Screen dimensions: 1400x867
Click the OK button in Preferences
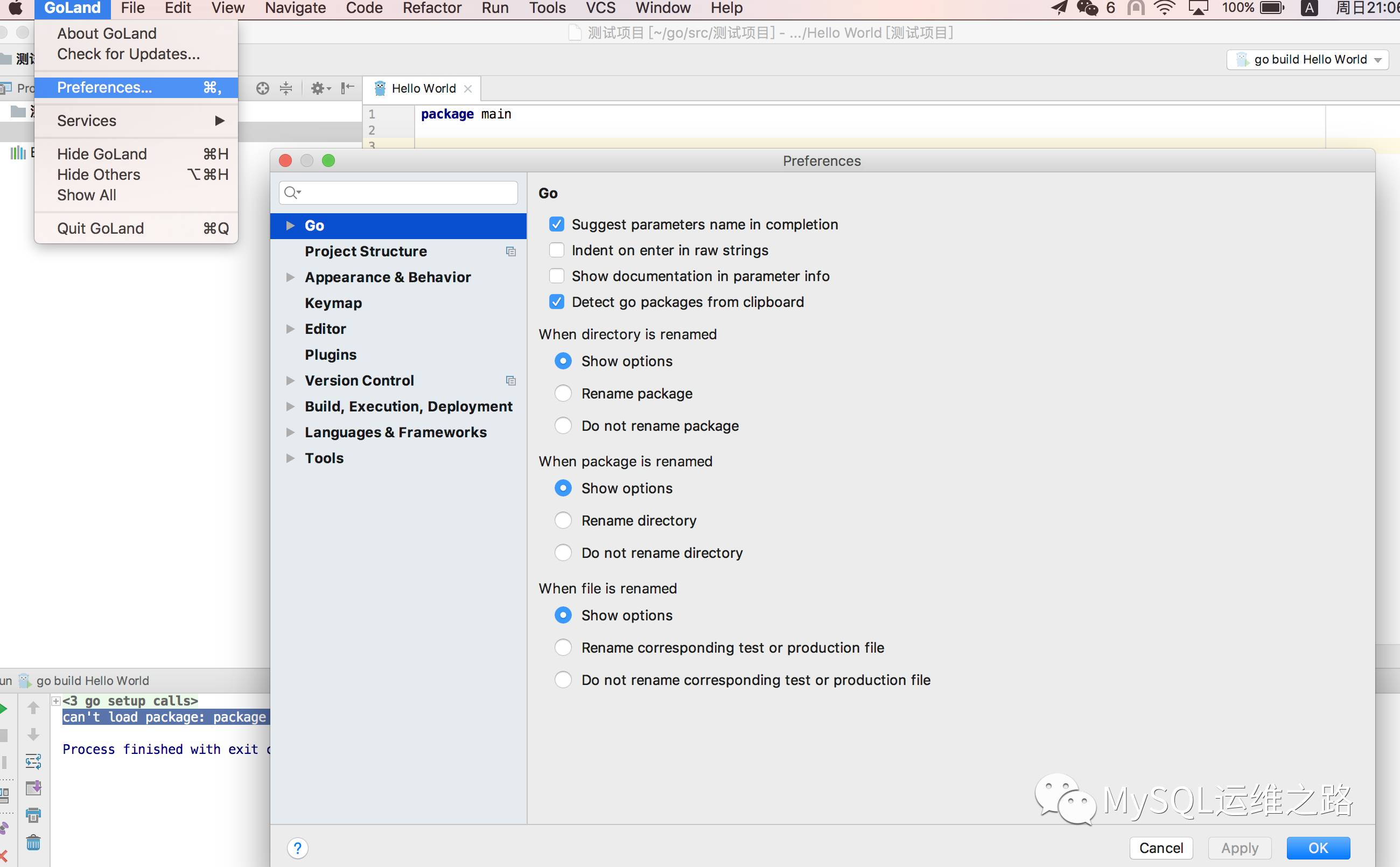pyautogui.click(x=1318, y=848)
